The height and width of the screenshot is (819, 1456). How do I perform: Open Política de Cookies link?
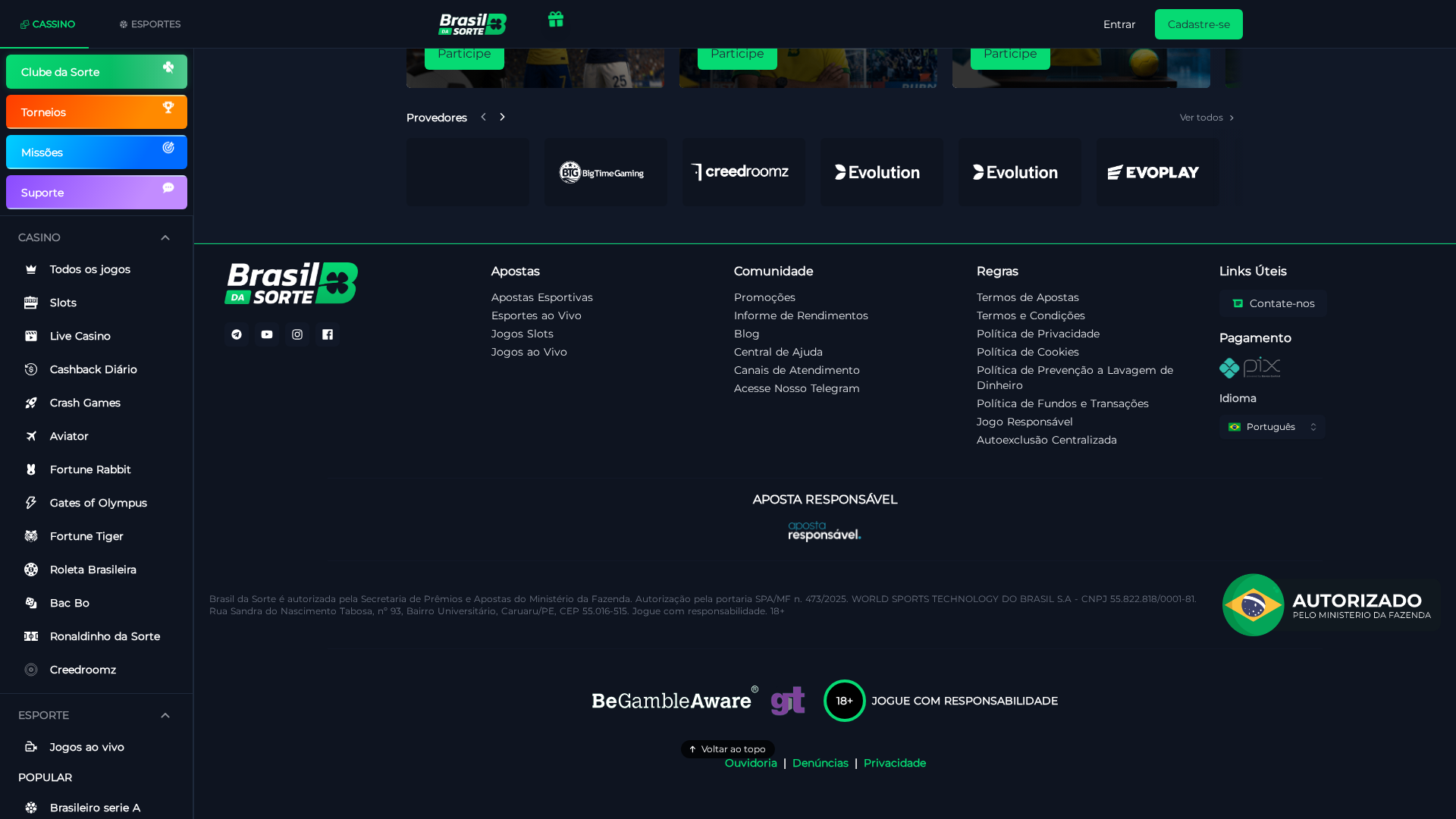pyautogui.click(x=1028, y=352)
